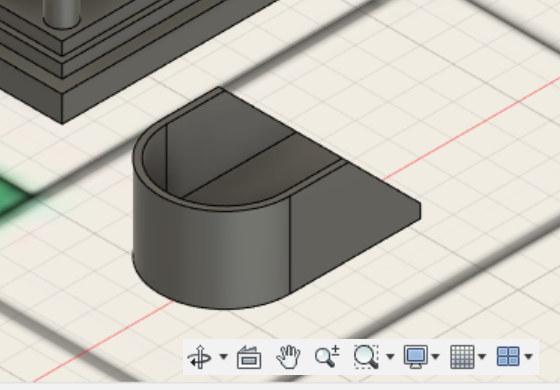Expand the Grid and Snaps dropdown arrow

(482, 356)
